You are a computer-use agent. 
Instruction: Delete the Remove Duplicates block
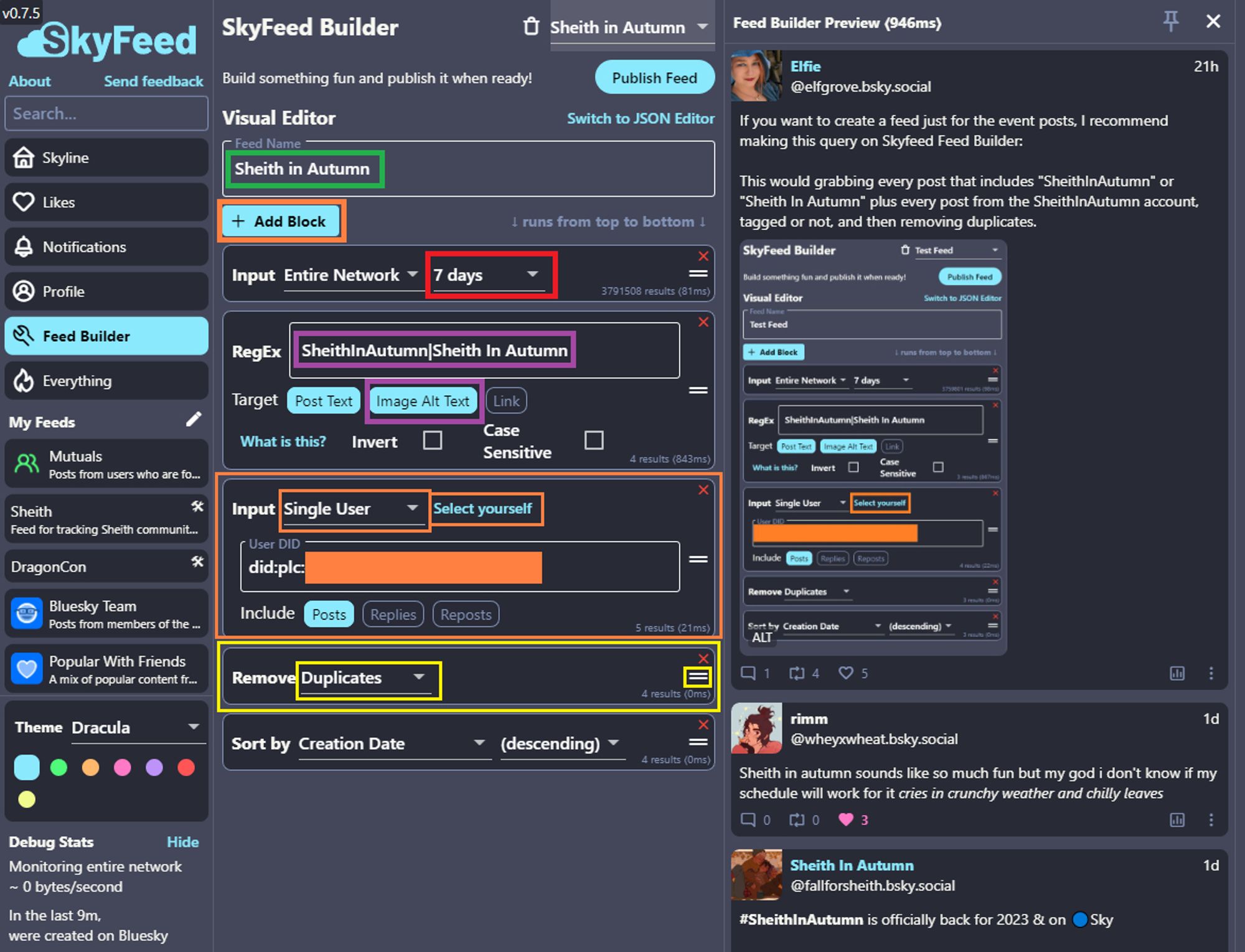703,658
